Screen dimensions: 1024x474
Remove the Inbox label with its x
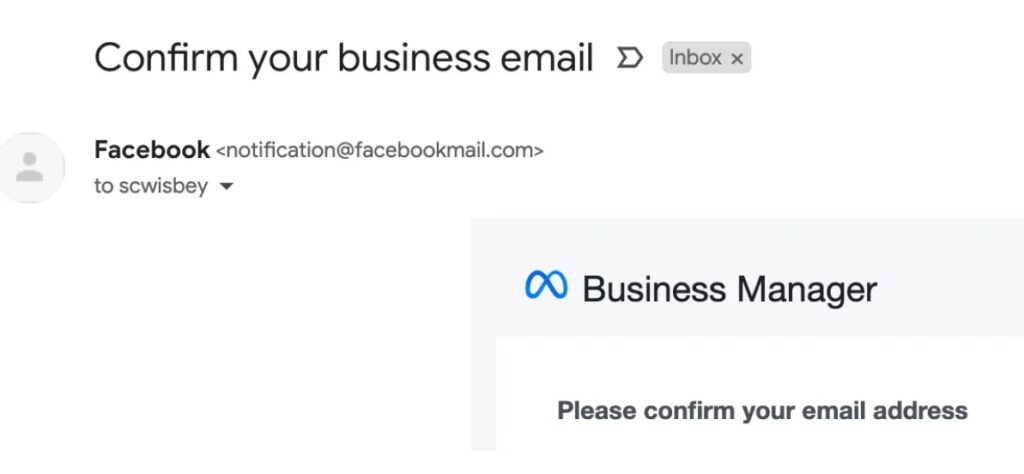click(737, 59)
